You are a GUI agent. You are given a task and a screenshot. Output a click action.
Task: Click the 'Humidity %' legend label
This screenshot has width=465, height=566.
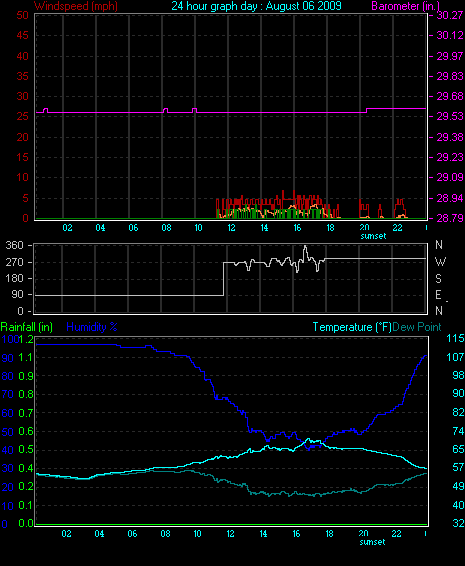(92, 327)
